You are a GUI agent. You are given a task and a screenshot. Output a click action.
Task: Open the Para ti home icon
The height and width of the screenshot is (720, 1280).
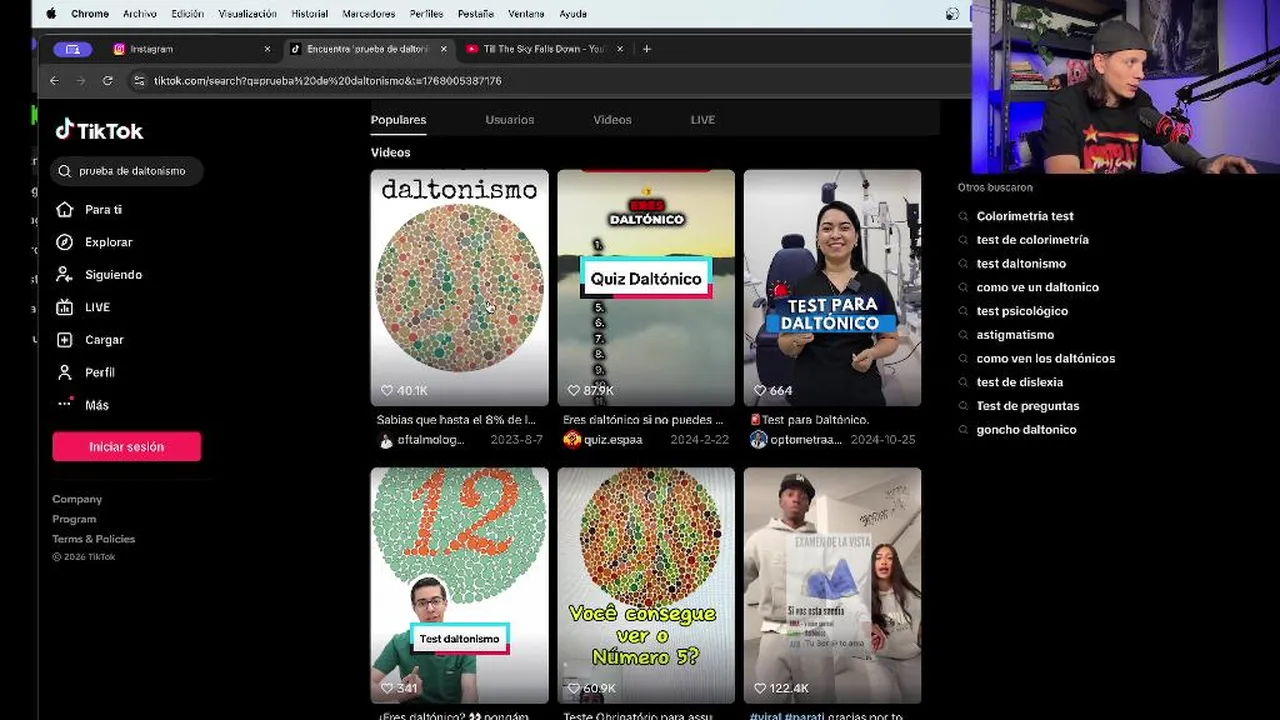(x=65, y=209)
